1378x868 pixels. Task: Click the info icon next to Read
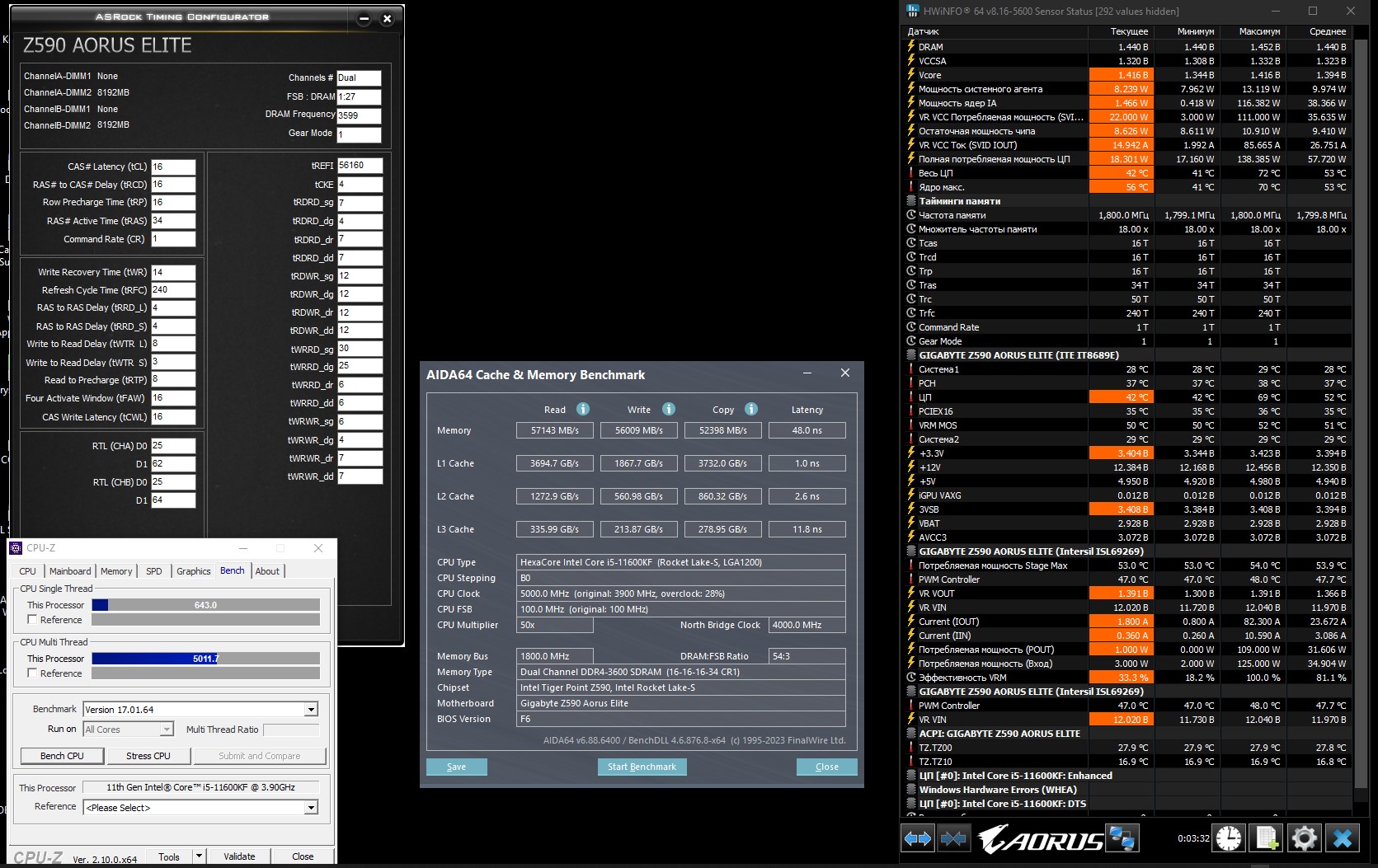(x=583, y=409)
